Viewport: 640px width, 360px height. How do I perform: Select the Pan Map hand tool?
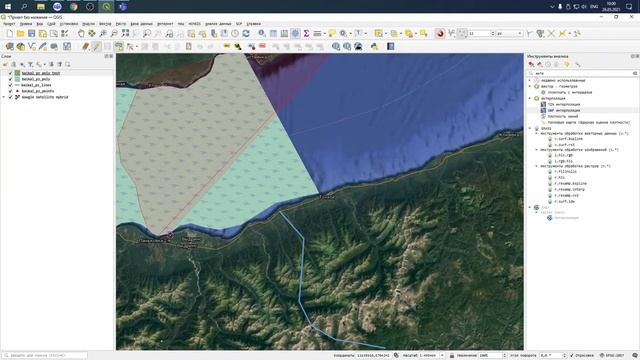click(81, 33)
